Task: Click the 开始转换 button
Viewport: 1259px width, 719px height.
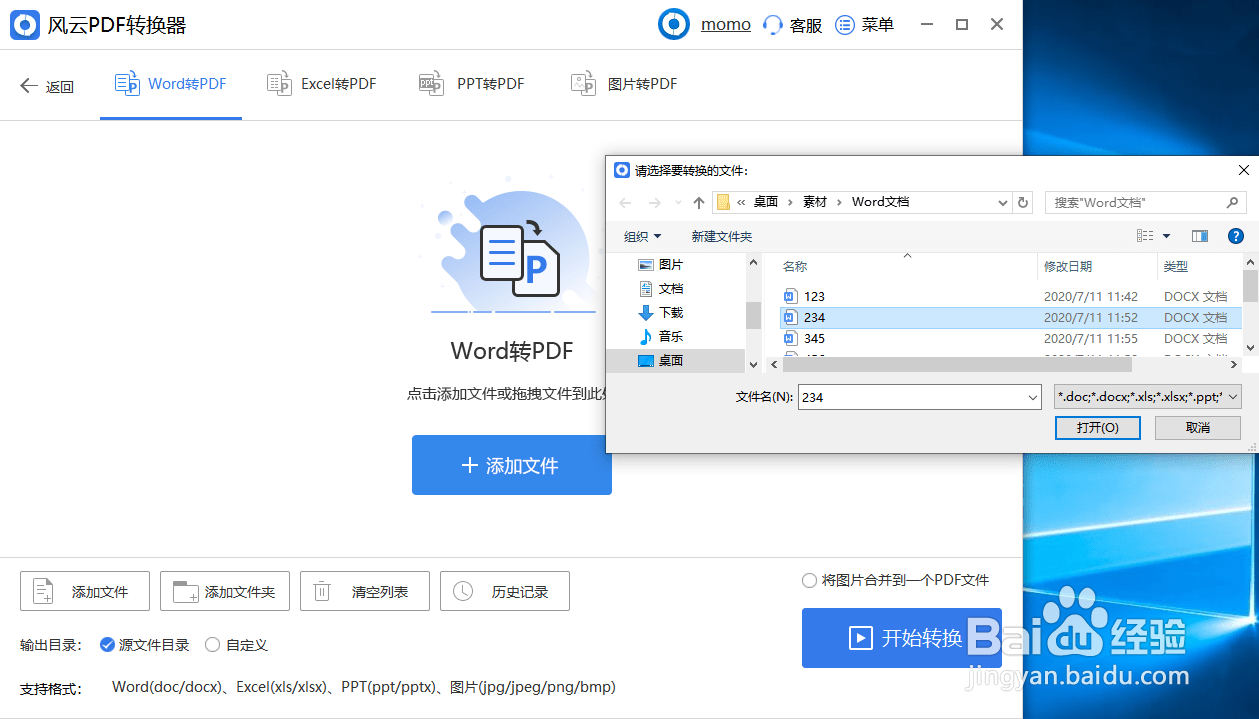Action: [901, 638]
